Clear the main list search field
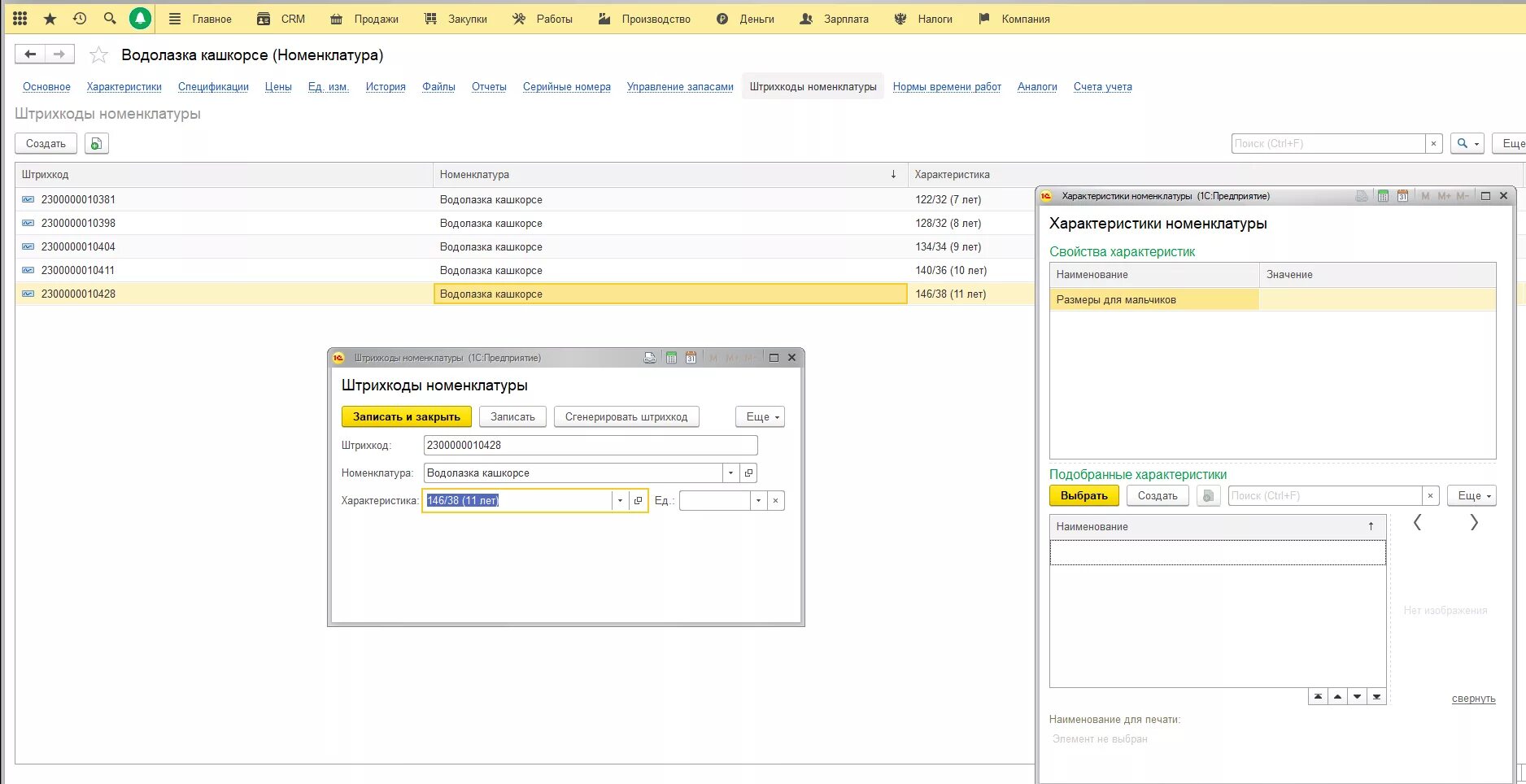Image resolution: width=1526 pixels, height=784 pixels. [1433, 144]
